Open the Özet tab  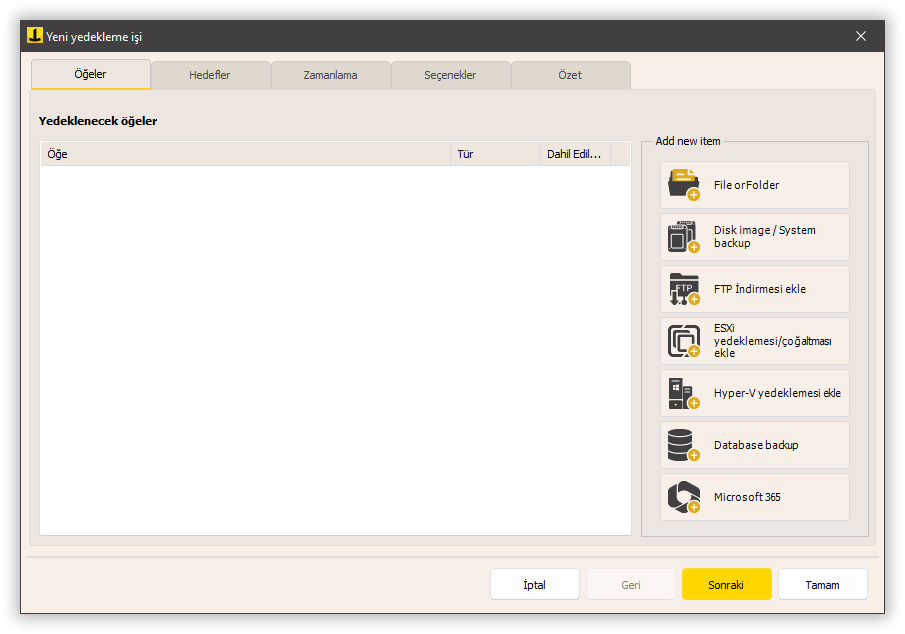[x=570, y=75]
